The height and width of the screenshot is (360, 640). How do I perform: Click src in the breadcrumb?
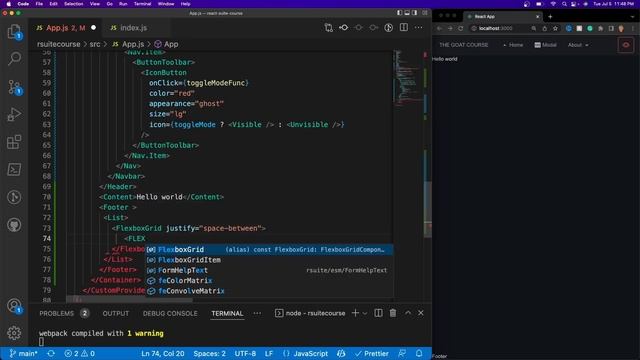95,44
